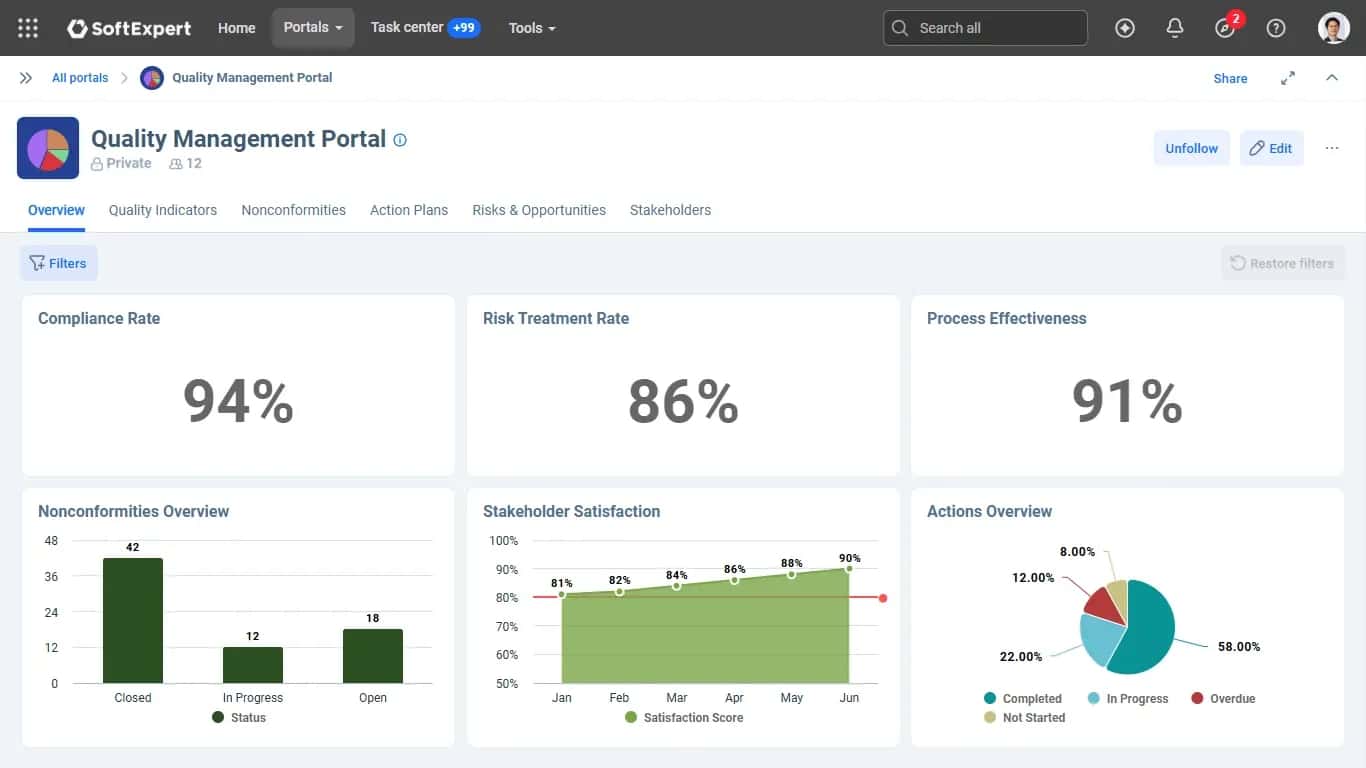Screen dimensions: 1366x768
Task: Open the apps grid launcher icon
Action: 28,28
